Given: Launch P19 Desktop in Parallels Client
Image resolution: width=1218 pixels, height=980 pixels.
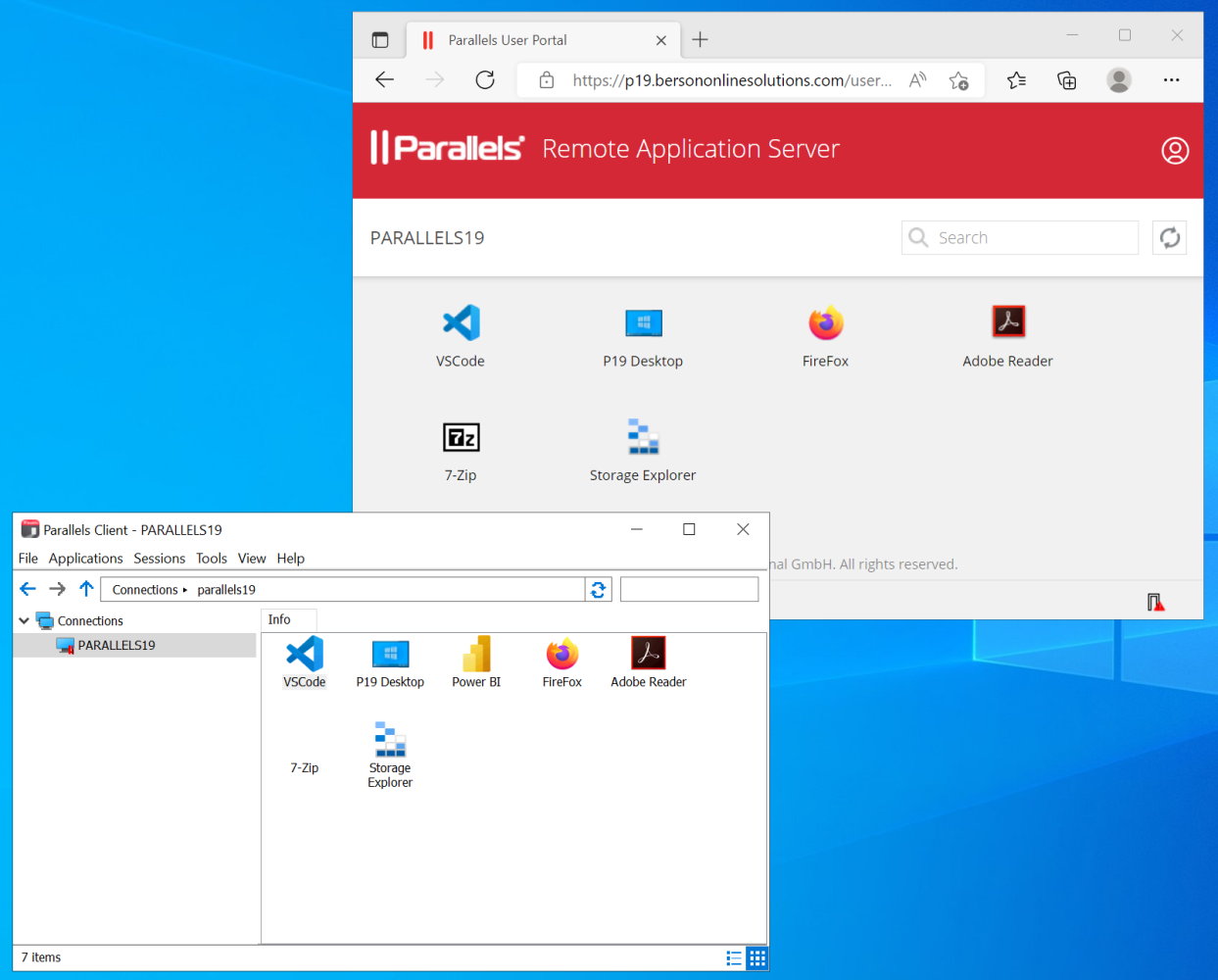Looking at the screenshot, I should coord(390,662).
